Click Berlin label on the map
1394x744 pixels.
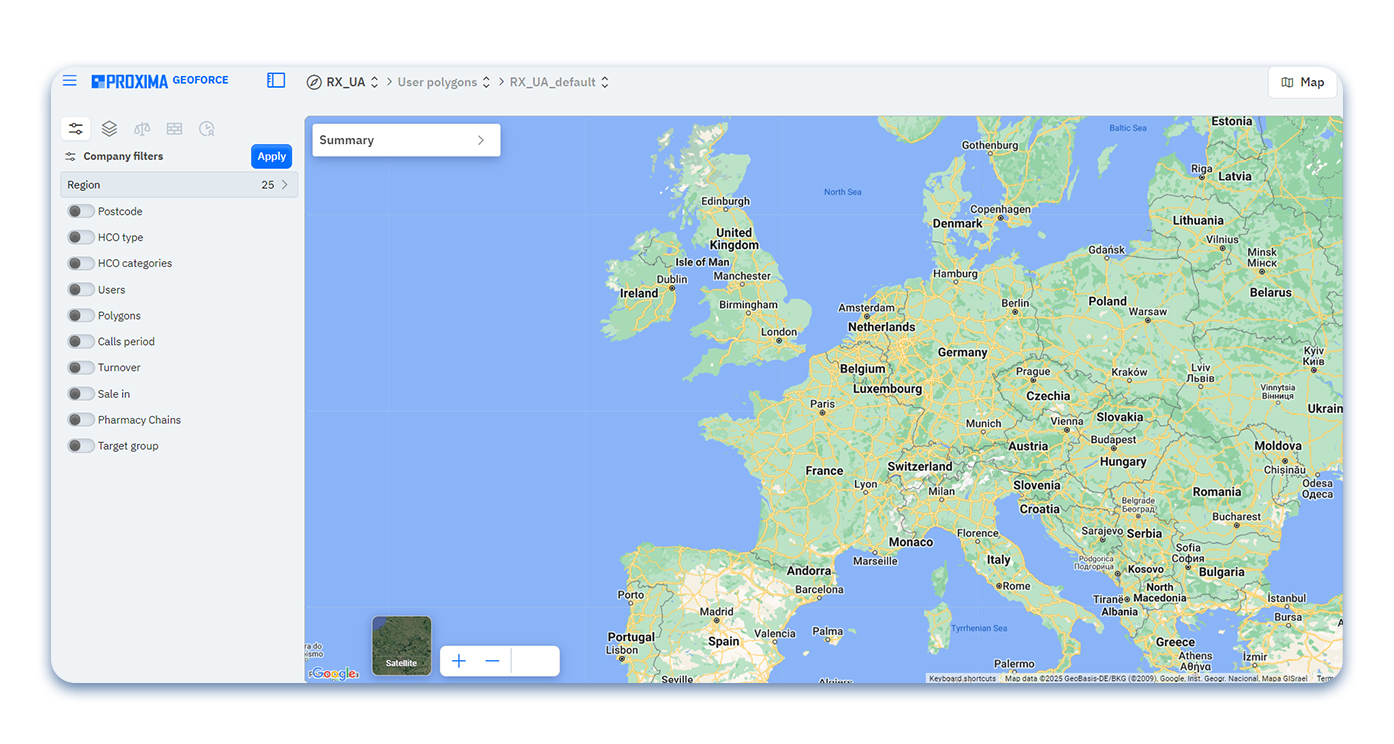[1015, 303]
